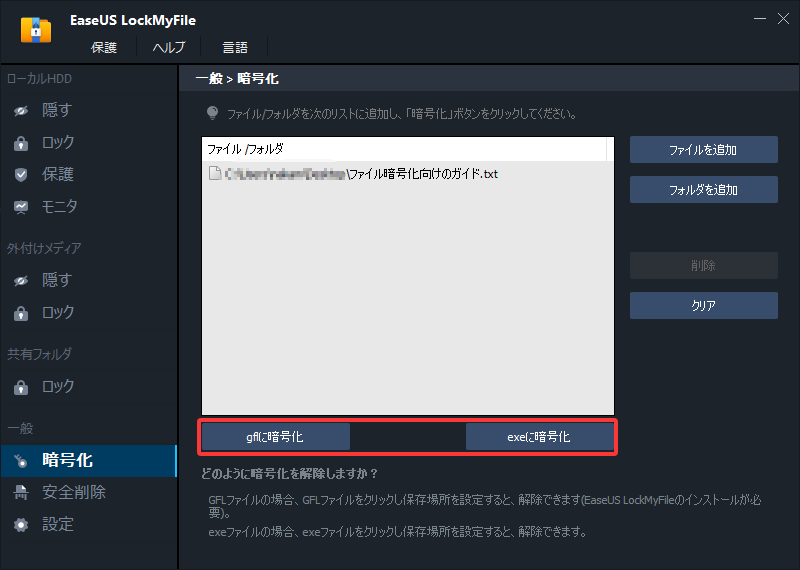Click the file icon of the listed txt file
The width and height of the screenshot is (800, 570).
pyautogui.click(x=215, y=174)
